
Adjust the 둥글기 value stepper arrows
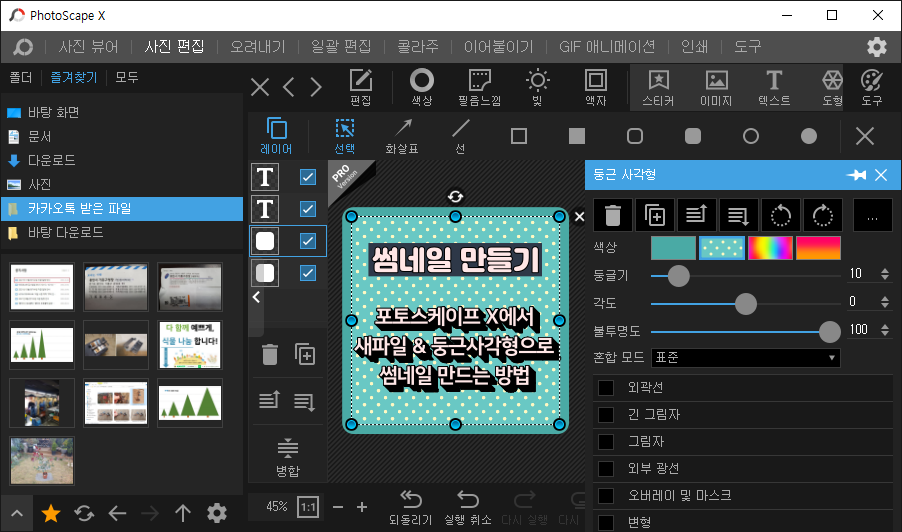885,274
